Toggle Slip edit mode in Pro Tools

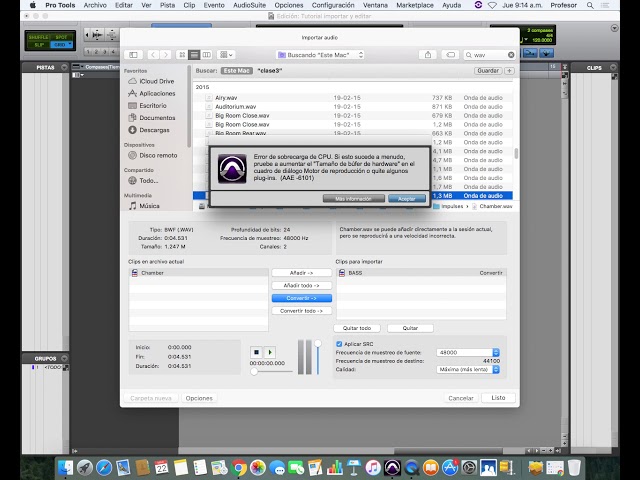point(39,44)
